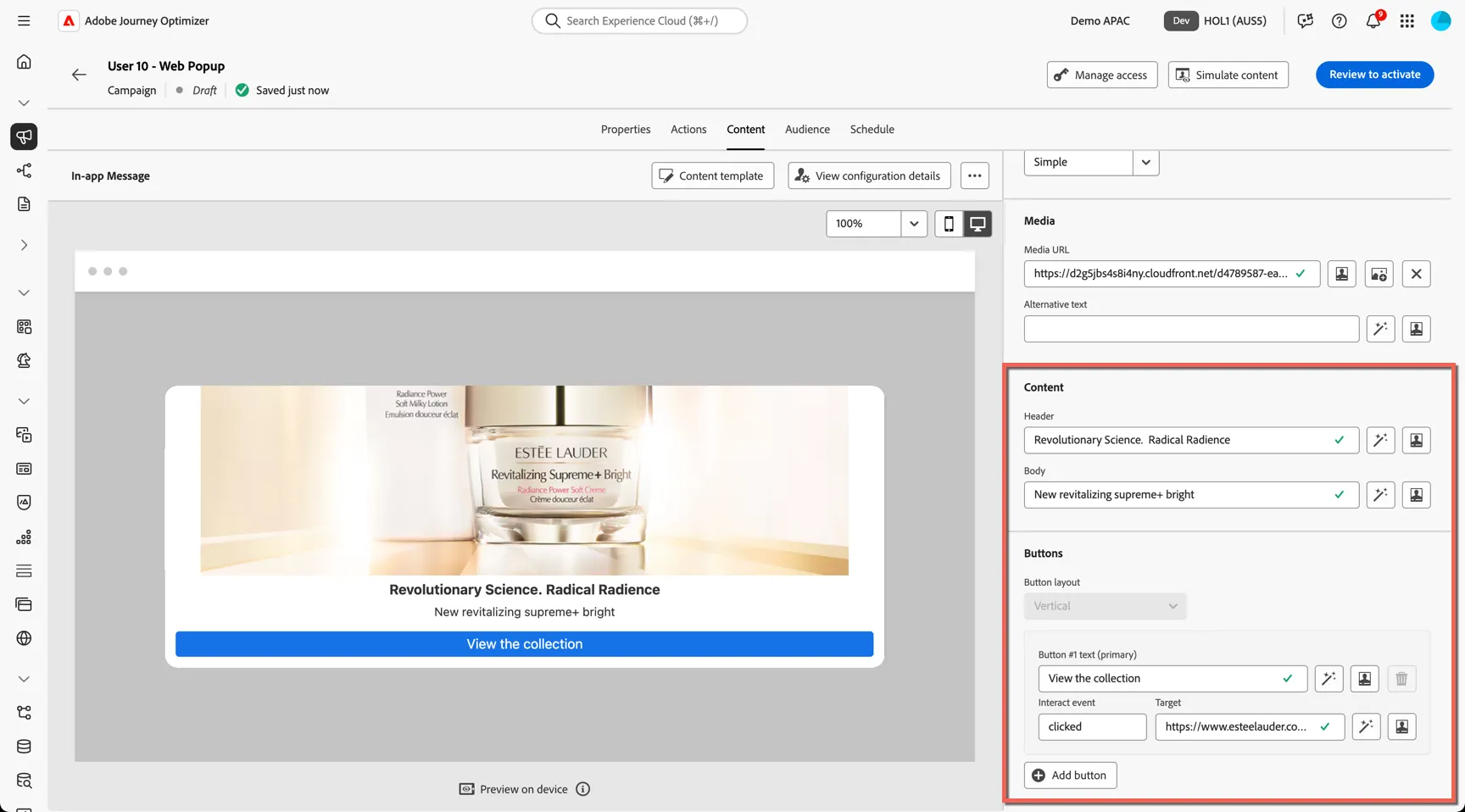The image size is (1465, 812).
Task: Open the app switcher grid icon
Action: [x=1407, y=21]
